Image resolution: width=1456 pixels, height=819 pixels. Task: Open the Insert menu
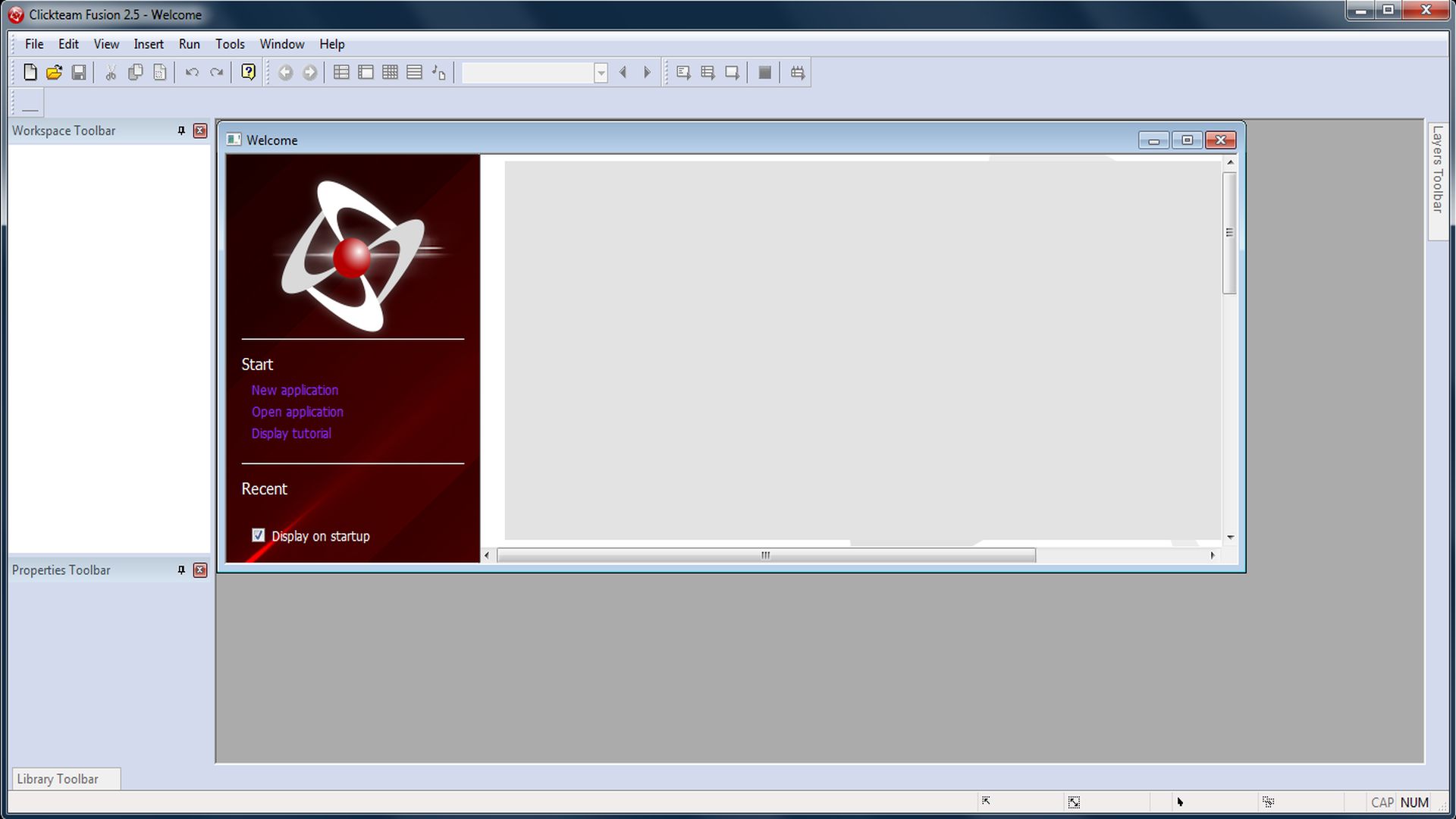149,44
